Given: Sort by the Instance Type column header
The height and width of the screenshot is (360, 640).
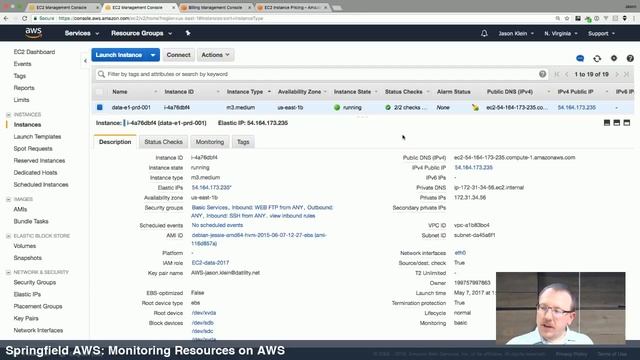Looking at the screenshot, I should click(245, 92).
